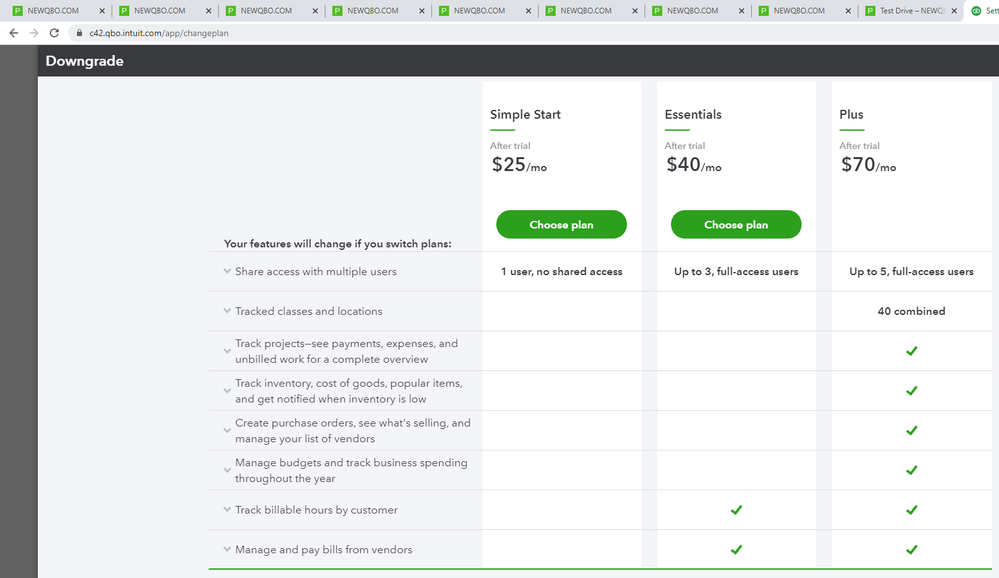Click Essentials checkmark for Track billable hours
999x578 pixels.
tap(736, 510)
